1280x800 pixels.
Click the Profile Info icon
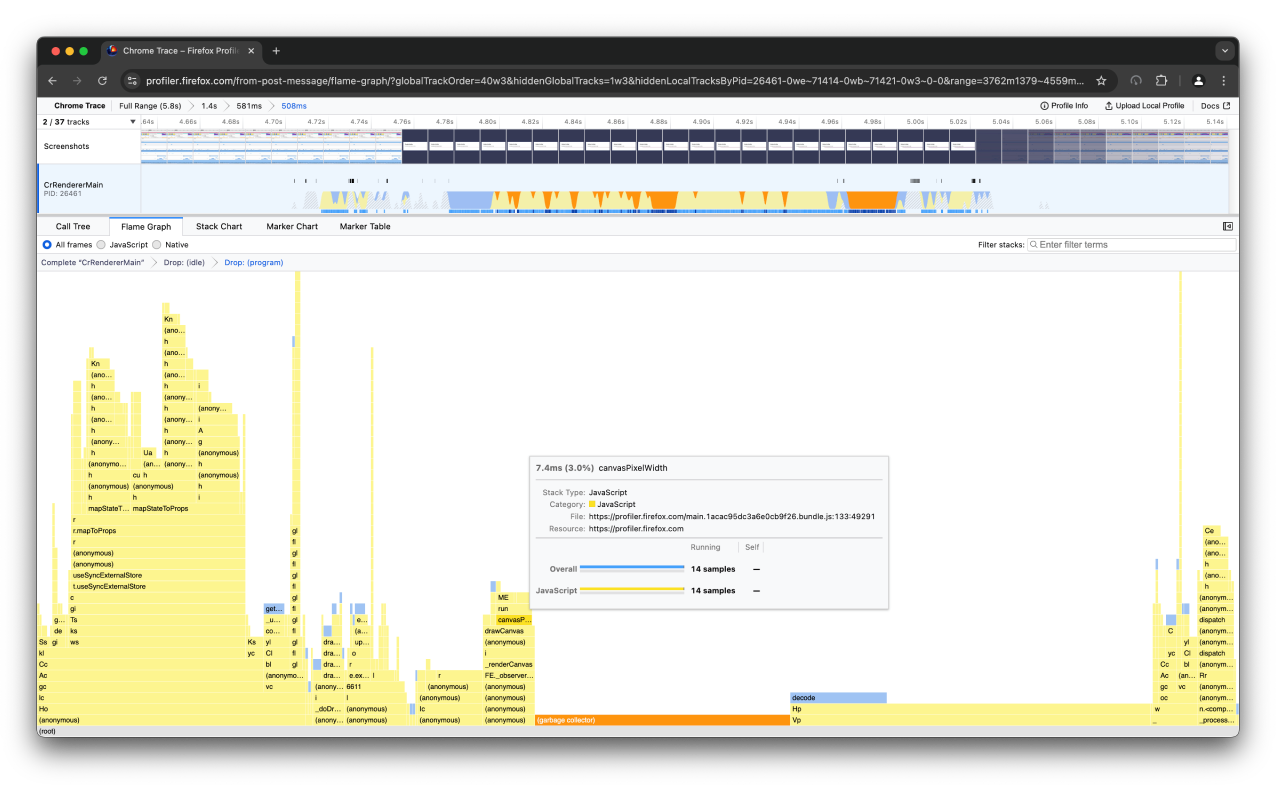[1043, 105]
